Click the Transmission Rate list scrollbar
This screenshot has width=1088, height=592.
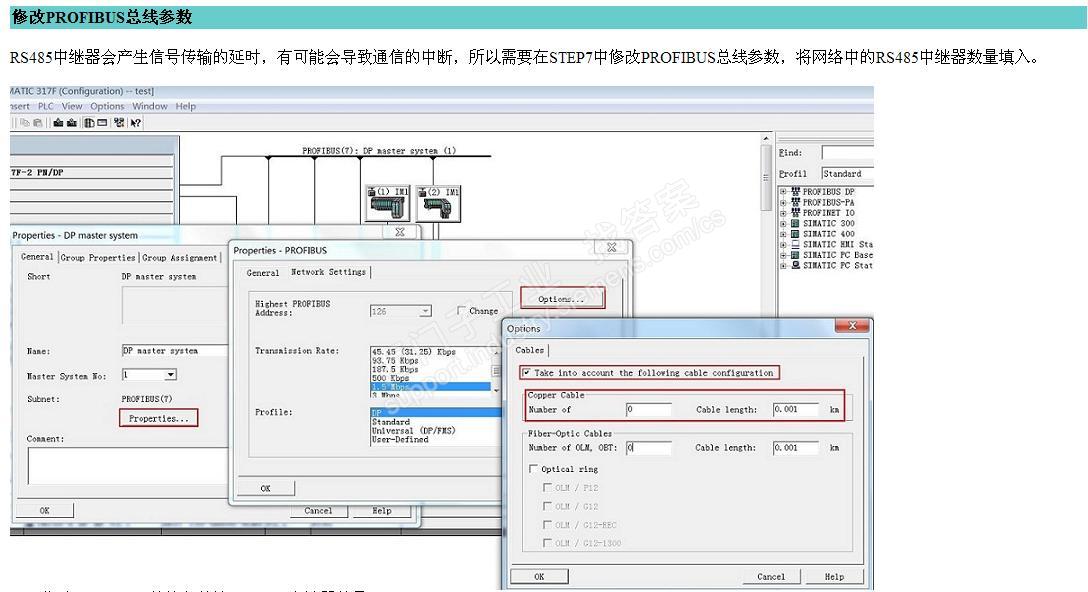pyautogui.click(x=496, y=370)
